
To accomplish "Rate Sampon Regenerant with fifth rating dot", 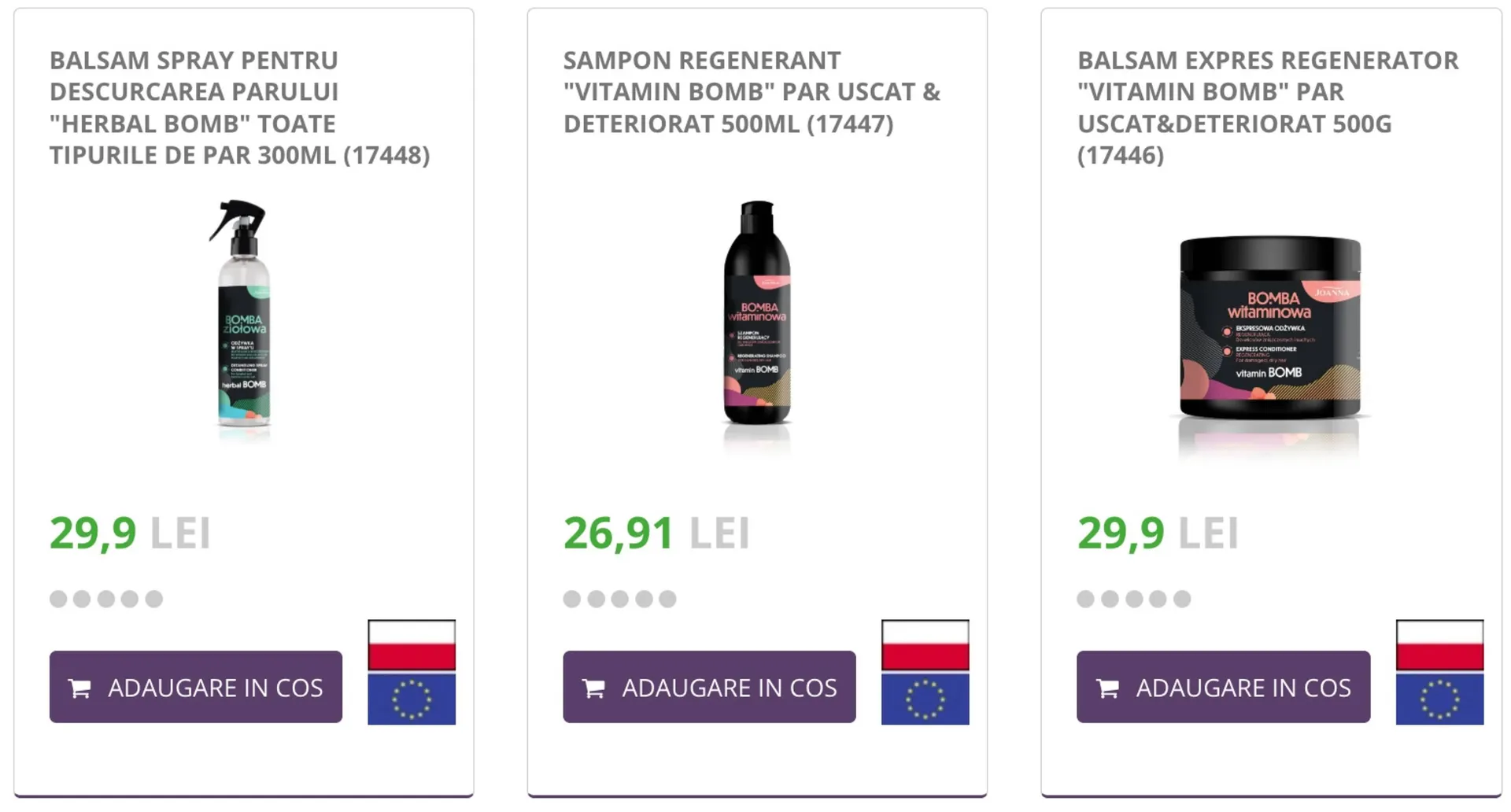I will pyautogui.click(x=667, y=599).
